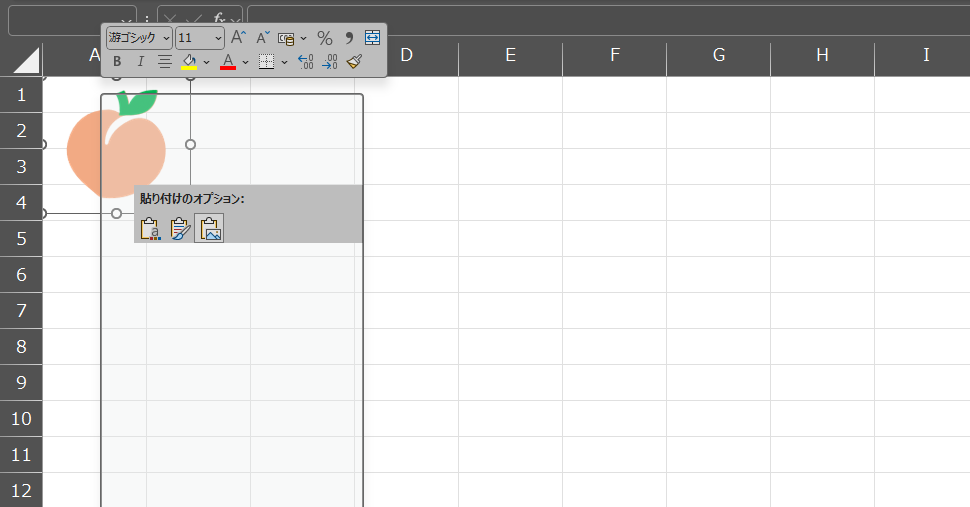Click the decrease font size icon
This screenshot has width=970, height=507.
click(263, 38)
